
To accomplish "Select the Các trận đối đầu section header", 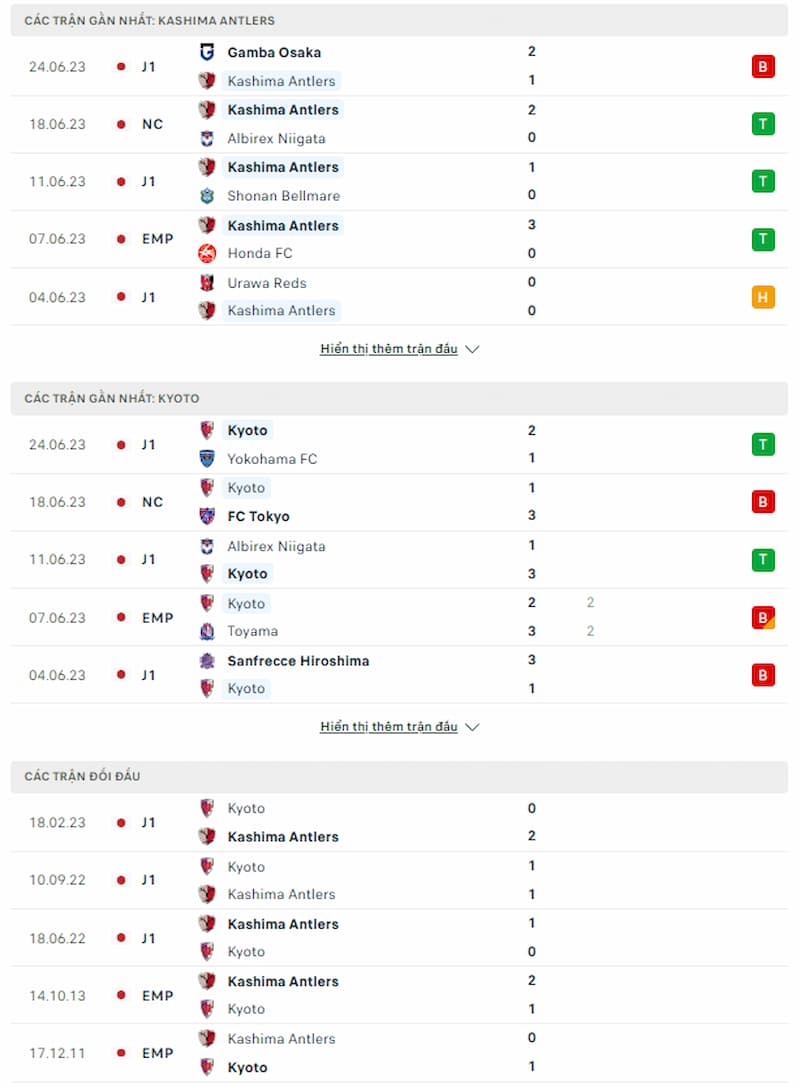I will coord(399,776).
